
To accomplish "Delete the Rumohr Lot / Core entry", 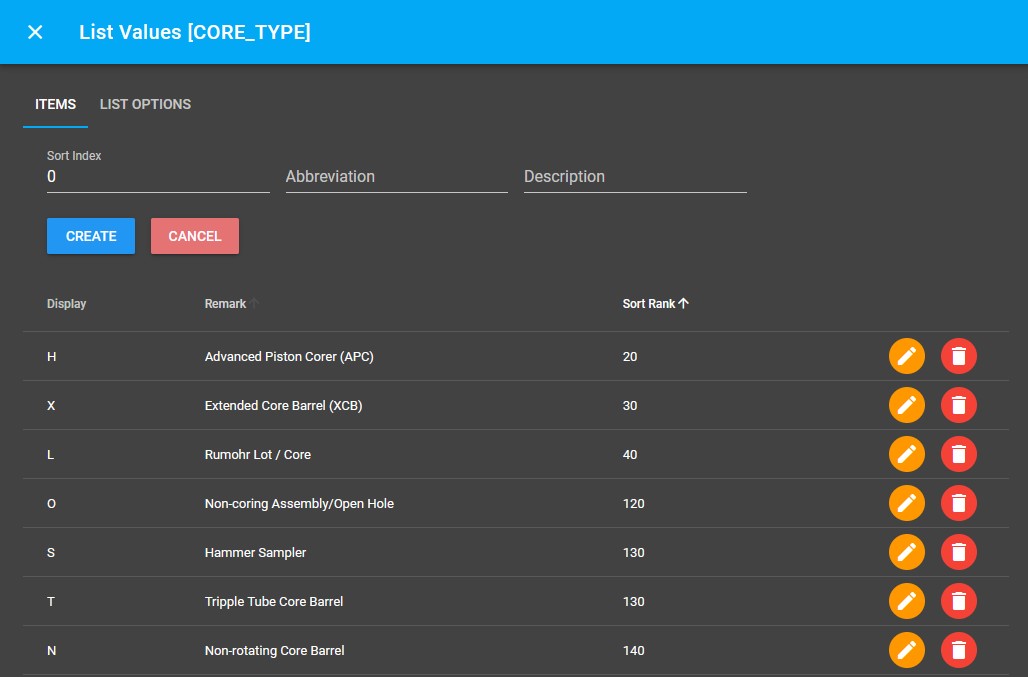I will [958, 454].
